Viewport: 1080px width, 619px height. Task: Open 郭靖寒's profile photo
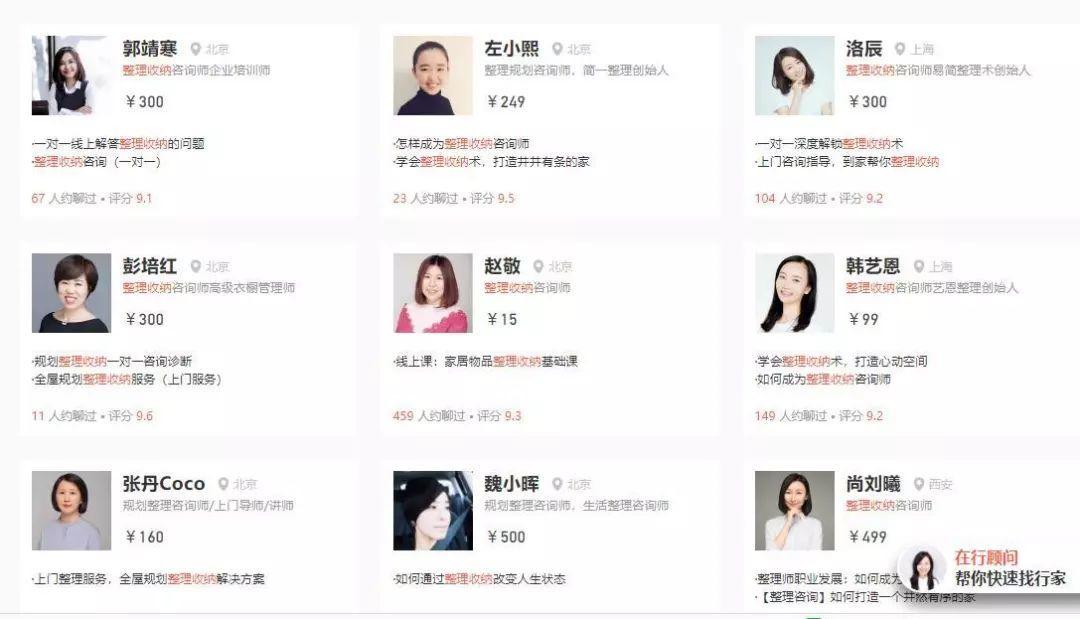[x=71, y=75]
